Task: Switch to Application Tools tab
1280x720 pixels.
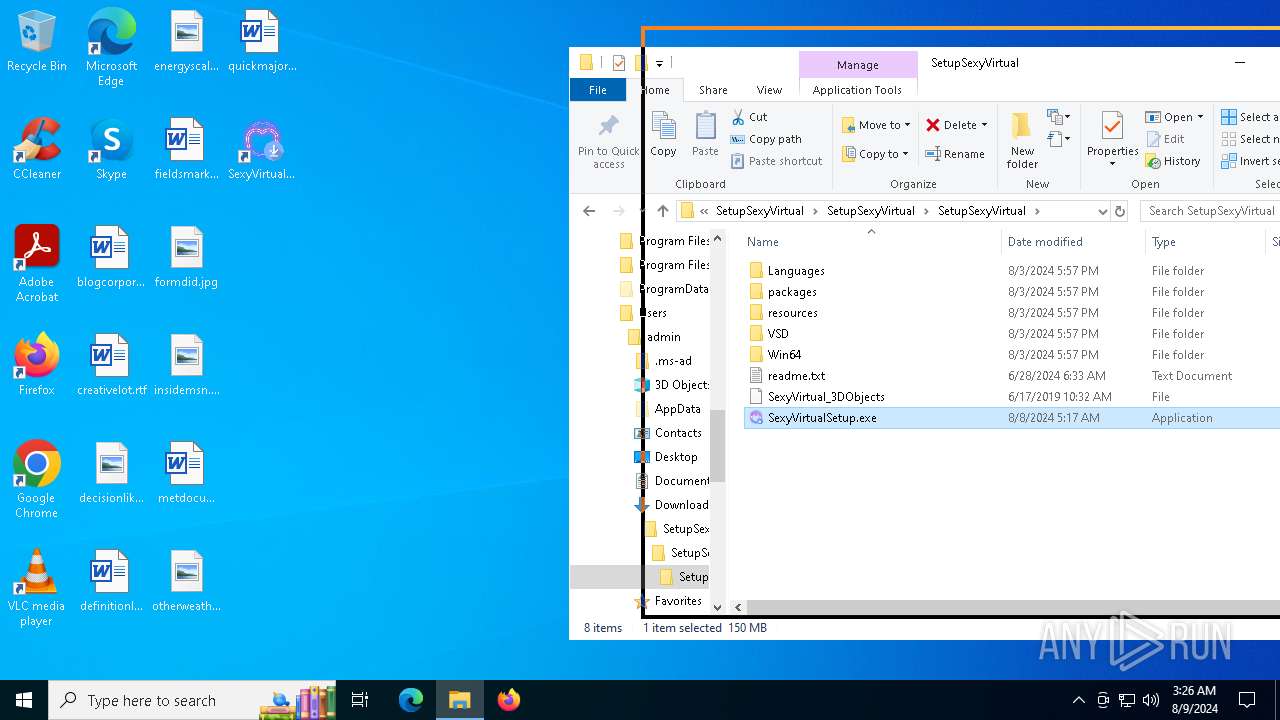Action: (x=857, y=90)
